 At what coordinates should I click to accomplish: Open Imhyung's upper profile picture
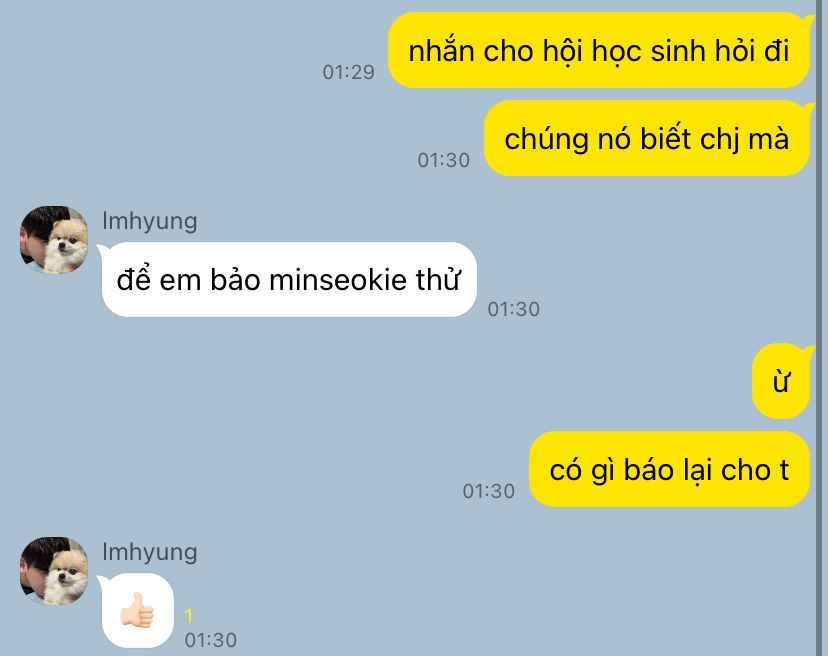(54, 240)
